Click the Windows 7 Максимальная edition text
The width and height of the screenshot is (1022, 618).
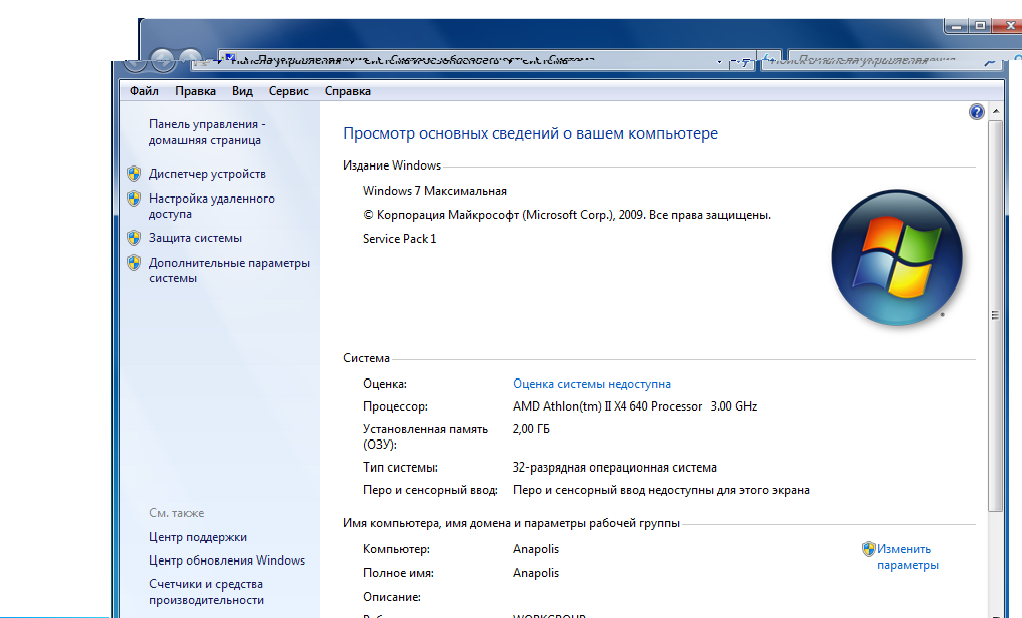pyautogui.click(x=435, y=191)
